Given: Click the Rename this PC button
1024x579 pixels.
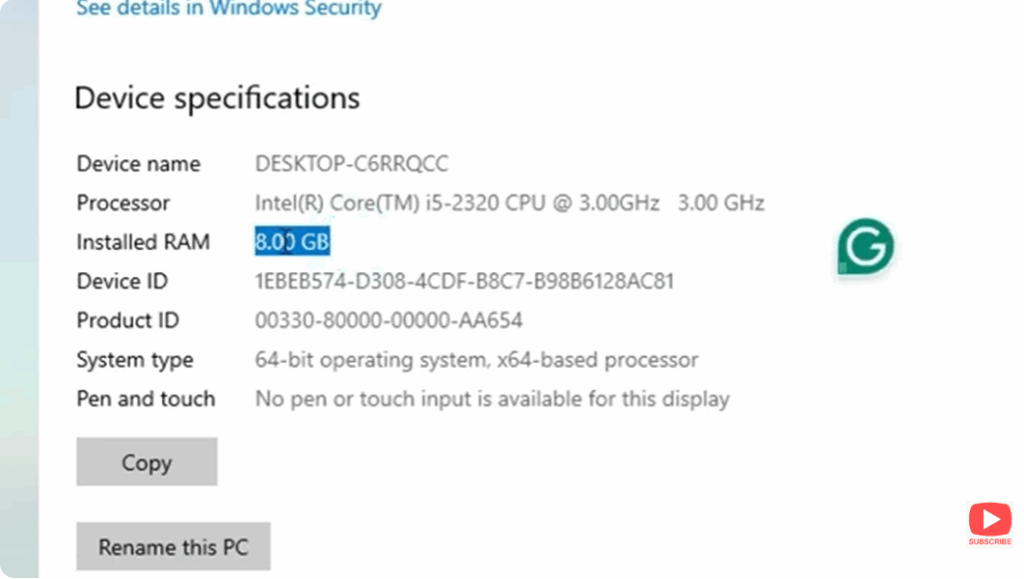Looking at the screenshot, I should pyautogui.click(x=172, y=546).
